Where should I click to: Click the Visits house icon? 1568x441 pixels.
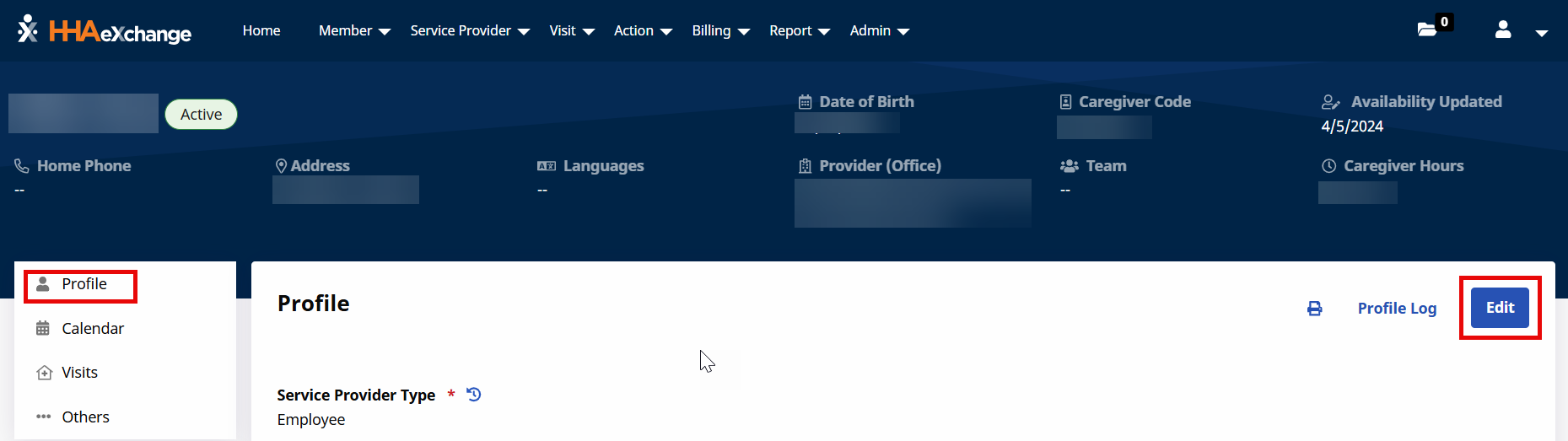tap(44, 373)
